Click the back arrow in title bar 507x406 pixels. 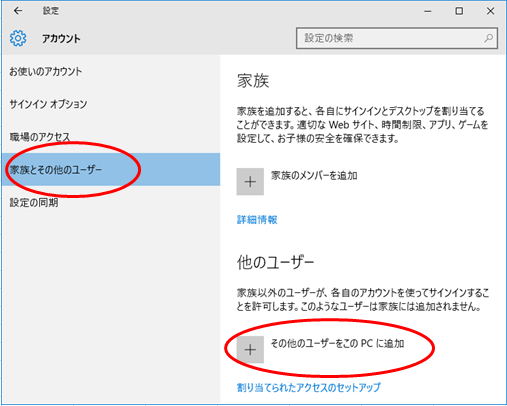pos(18,11)
